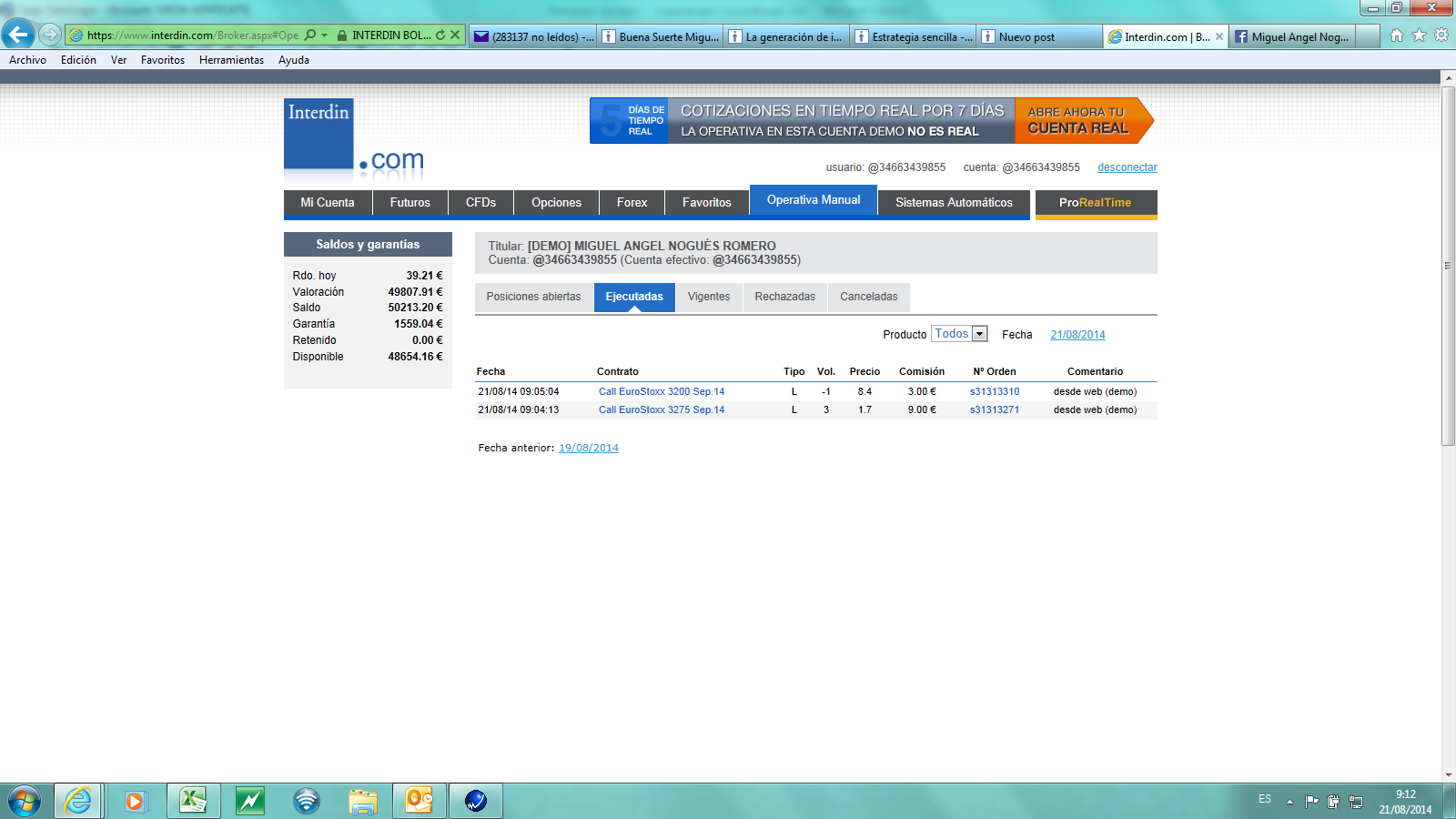Viewport: 1456px width, 819px height.
Task: Open Sistemas Automáticos section
Action: pos(954,203)
